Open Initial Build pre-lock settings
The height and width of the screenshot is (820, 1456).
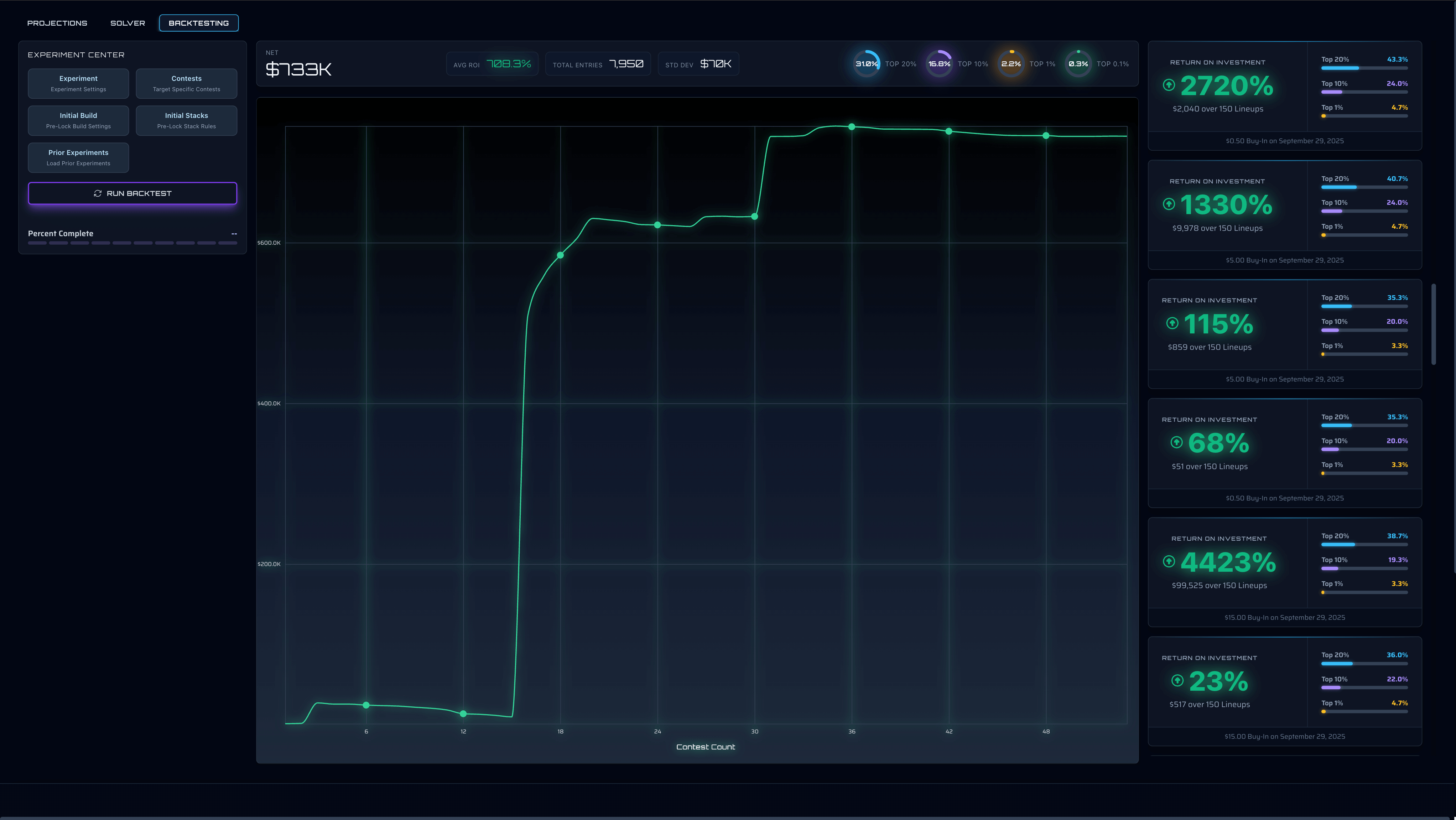tap(79, 120)
